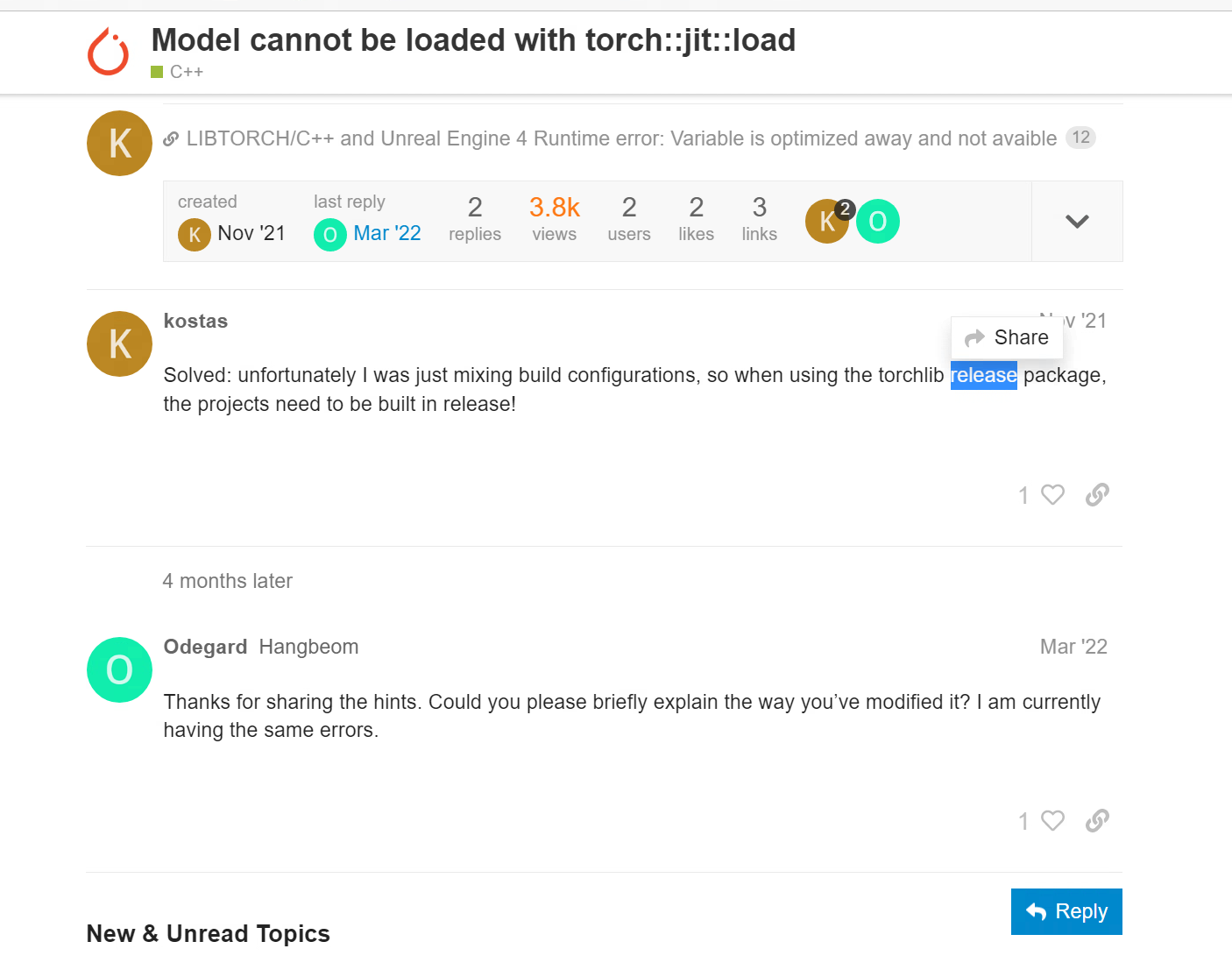Open the 3.8k views statistic
The width and height of the screenshot is (1232, 977).
coord(554,217)
